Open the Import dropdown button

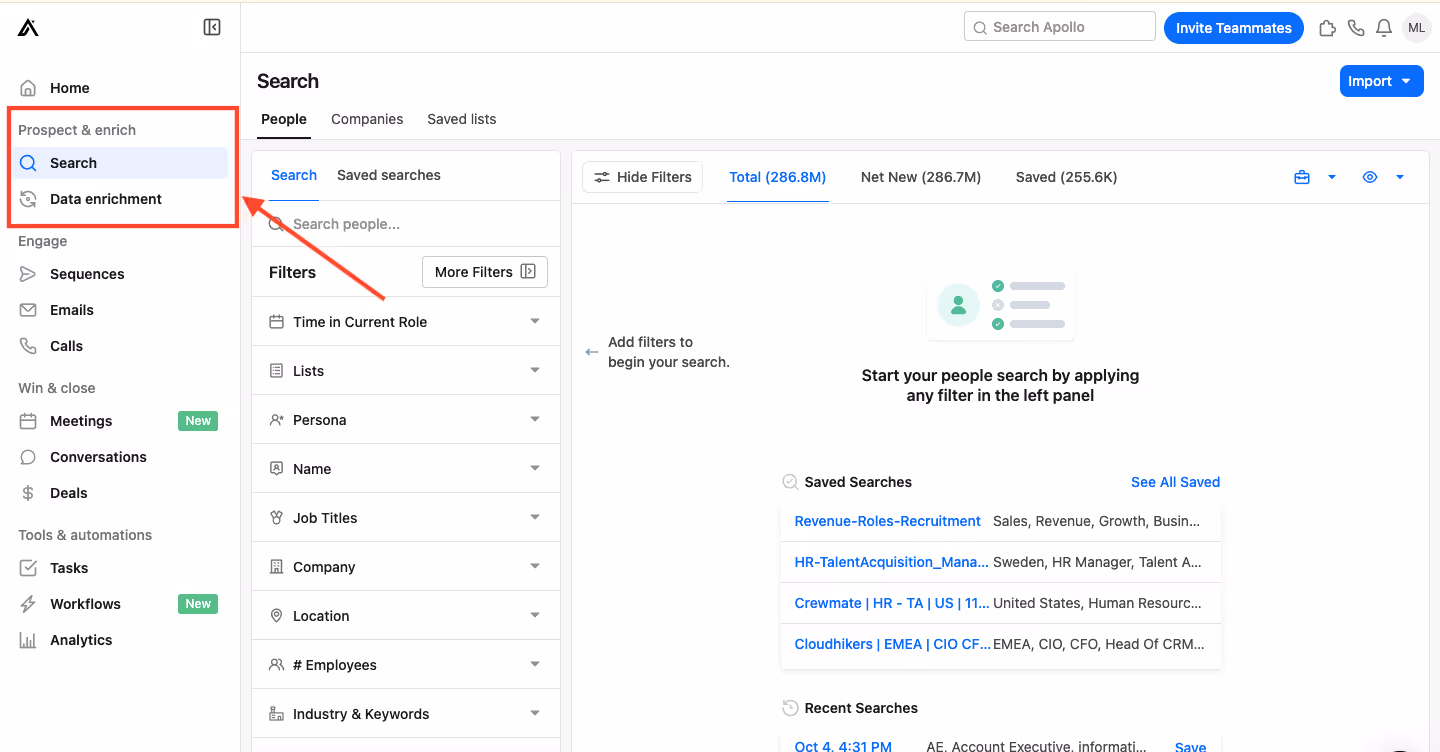click(1381, 81)
